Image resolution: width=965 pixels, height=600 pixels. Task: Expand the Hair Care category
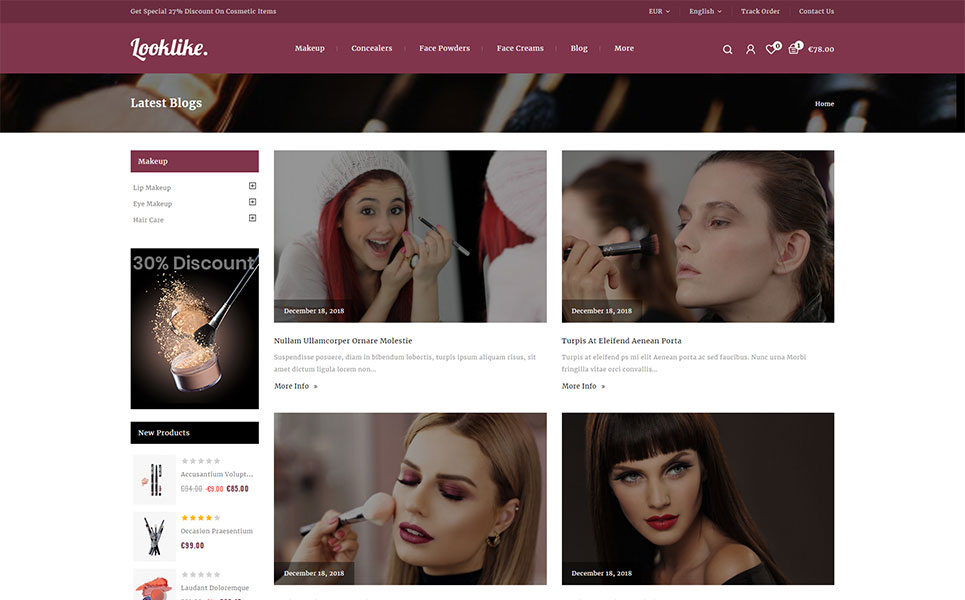[x=252, y=218]
